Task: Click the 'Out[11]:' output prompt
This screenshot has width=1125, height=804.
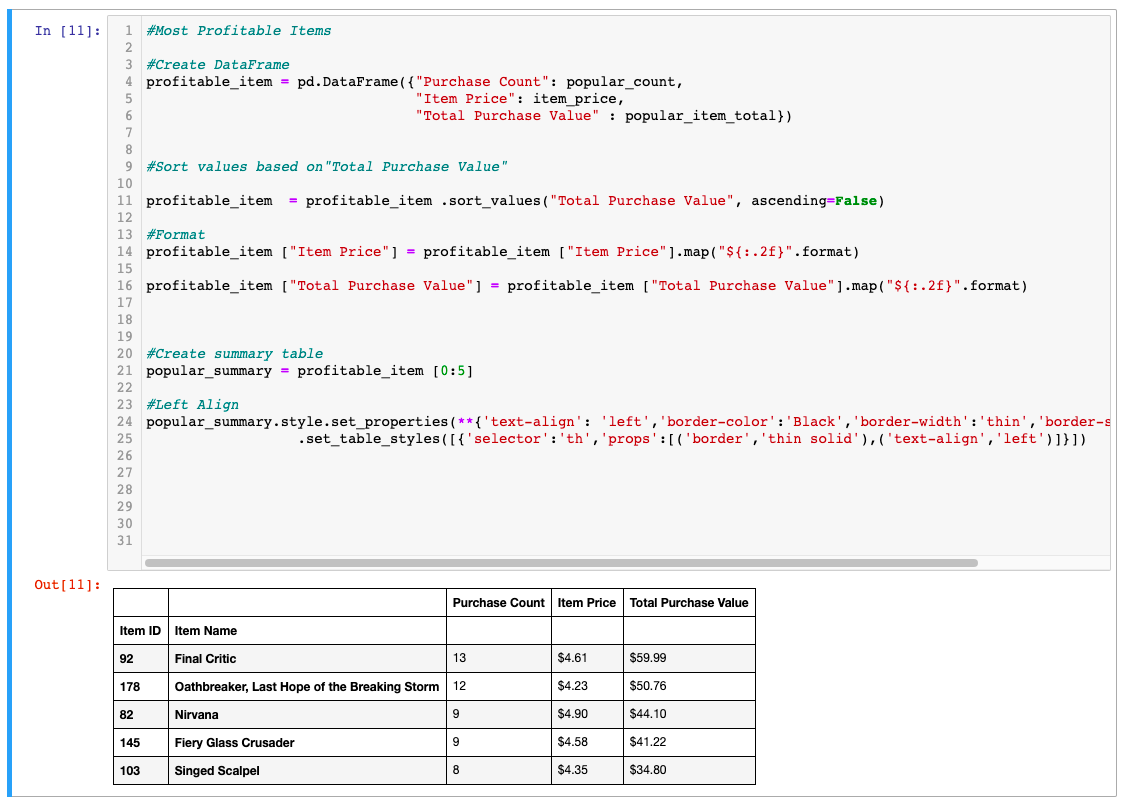Action: pyautogui.click(x=67, y=585)
